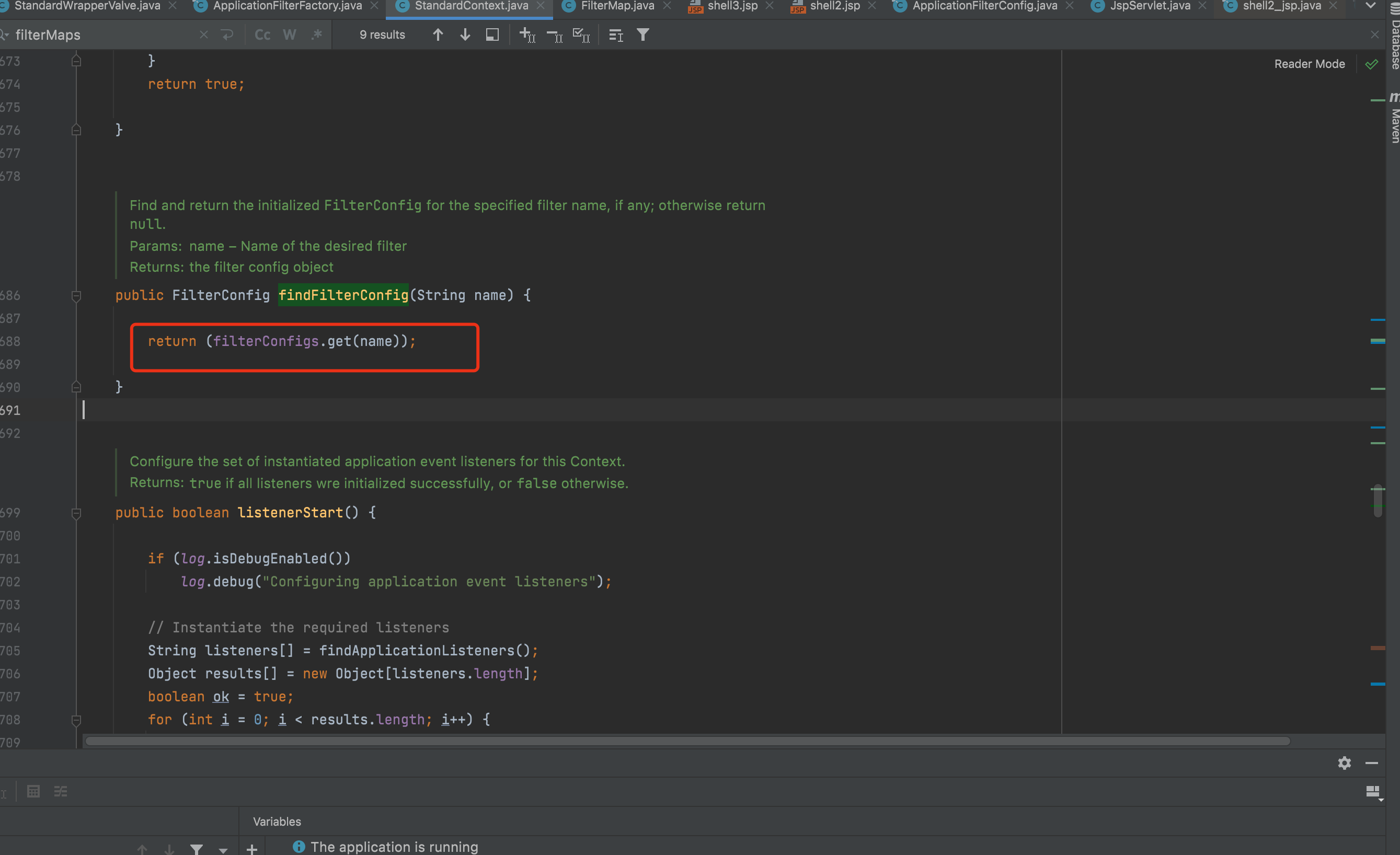Close the StandardContext.java tab
This screenshot has width=1400, height=855.
pyautogui.click(x=541, y=6)
